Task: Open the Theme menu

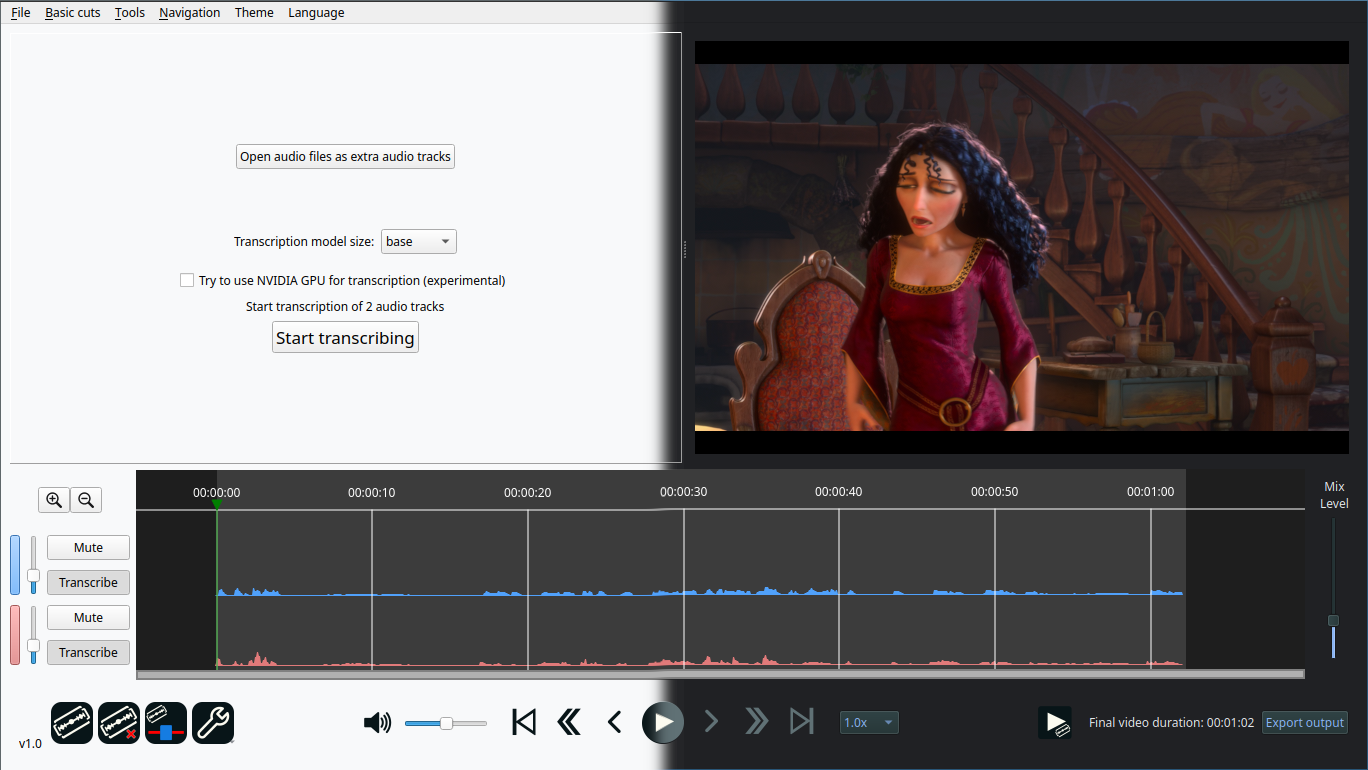Action: click(254, 13)
